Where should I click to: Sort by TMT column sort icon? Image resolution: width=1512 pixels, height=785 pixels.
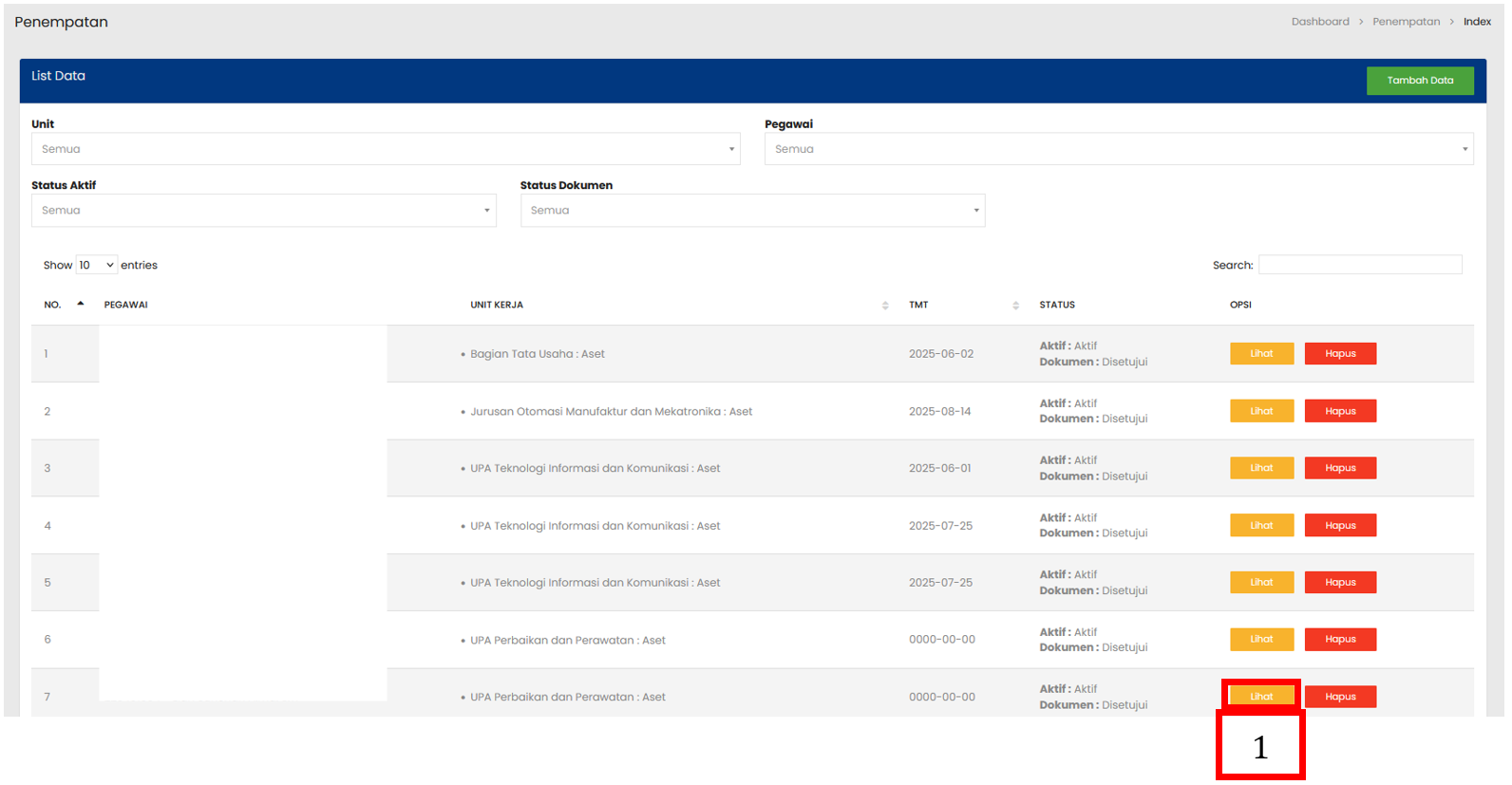point(1015,306)
